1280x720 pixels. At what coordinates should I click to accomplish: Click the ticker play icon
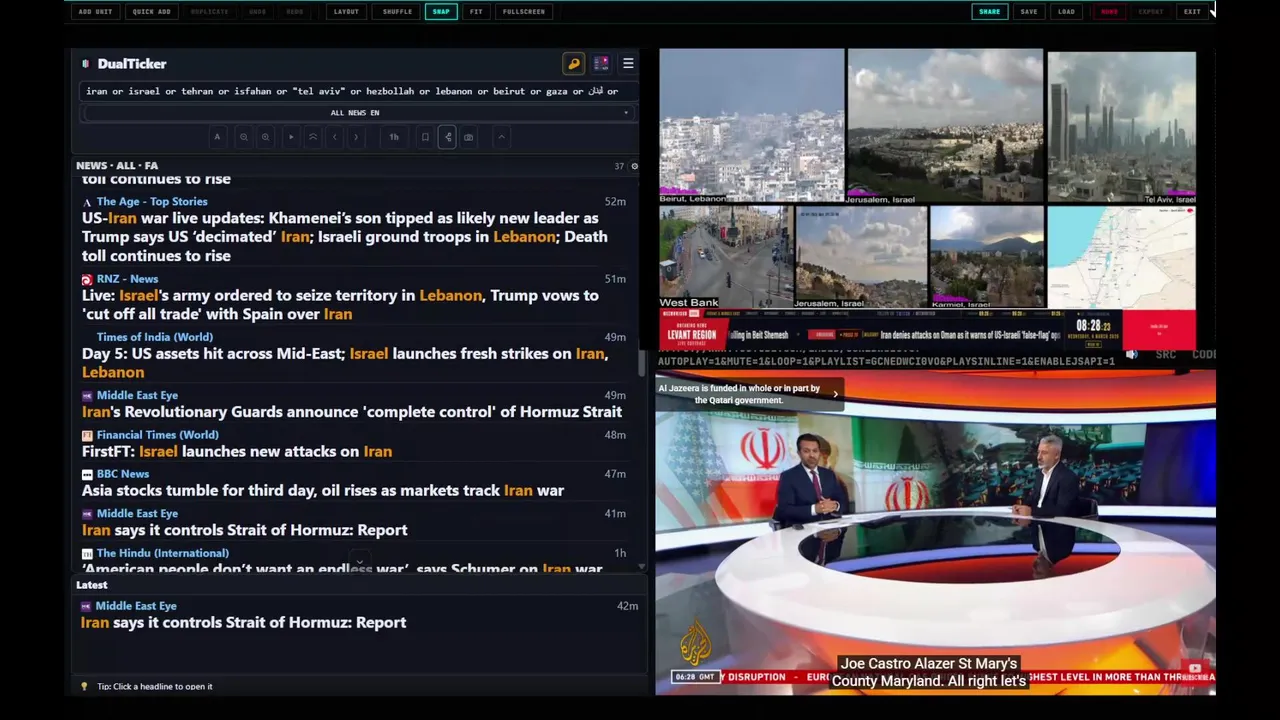[x=291, y=137]
